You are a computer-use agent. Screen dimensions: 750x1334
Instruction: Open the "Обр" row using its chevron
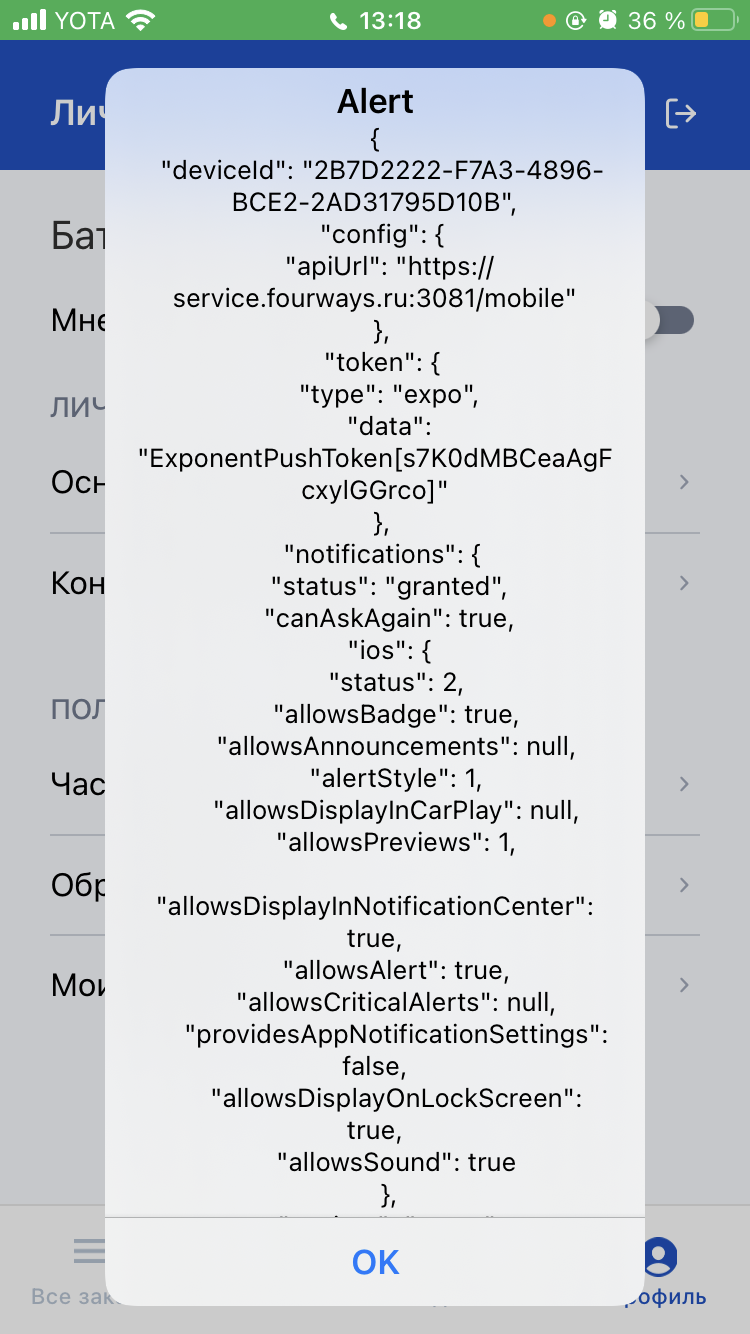tap(684, 885)
